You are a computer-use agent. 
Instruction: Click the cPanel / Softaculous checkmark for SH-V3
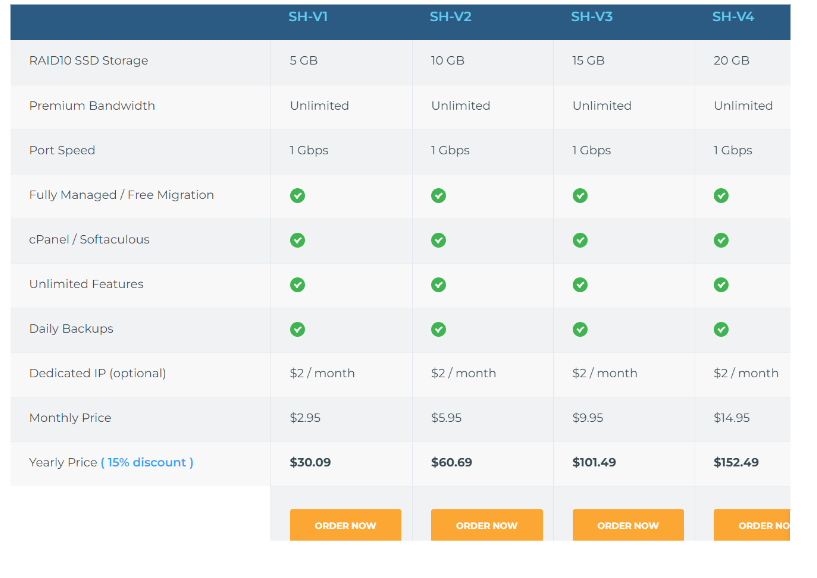(580, 240)
